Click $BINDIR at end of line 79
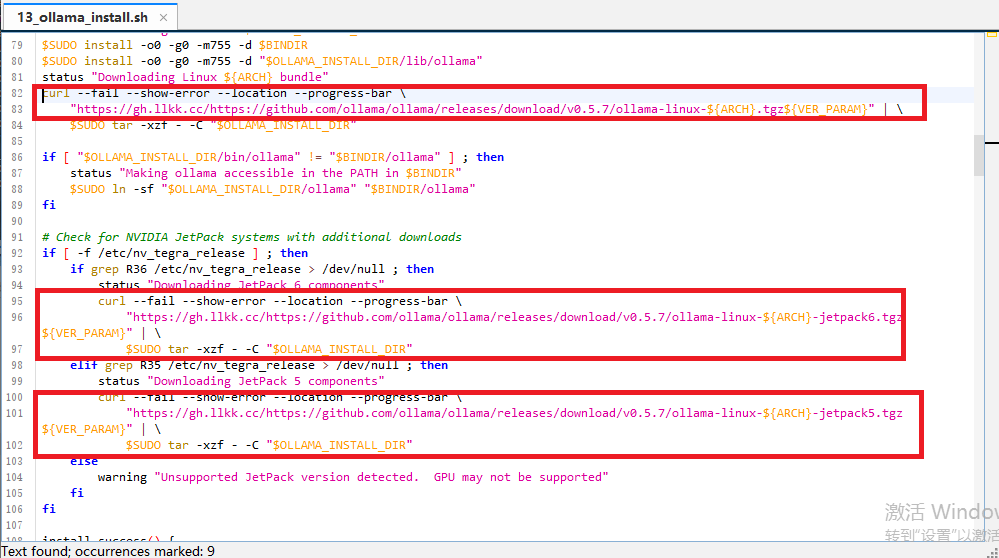This screenshot has height=558, width=999. [283, 45]
